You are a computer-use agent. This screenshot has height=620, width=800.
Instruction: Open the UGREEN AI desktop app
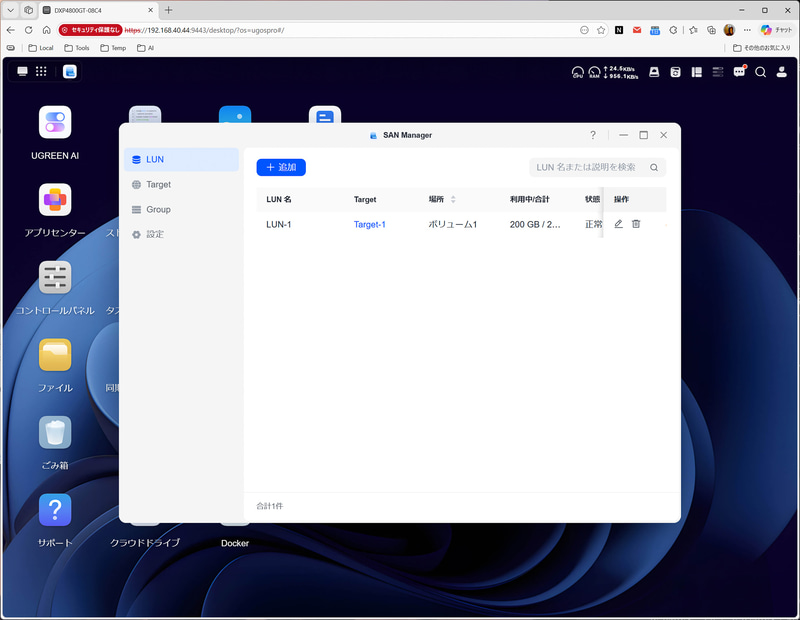[55, 122]
